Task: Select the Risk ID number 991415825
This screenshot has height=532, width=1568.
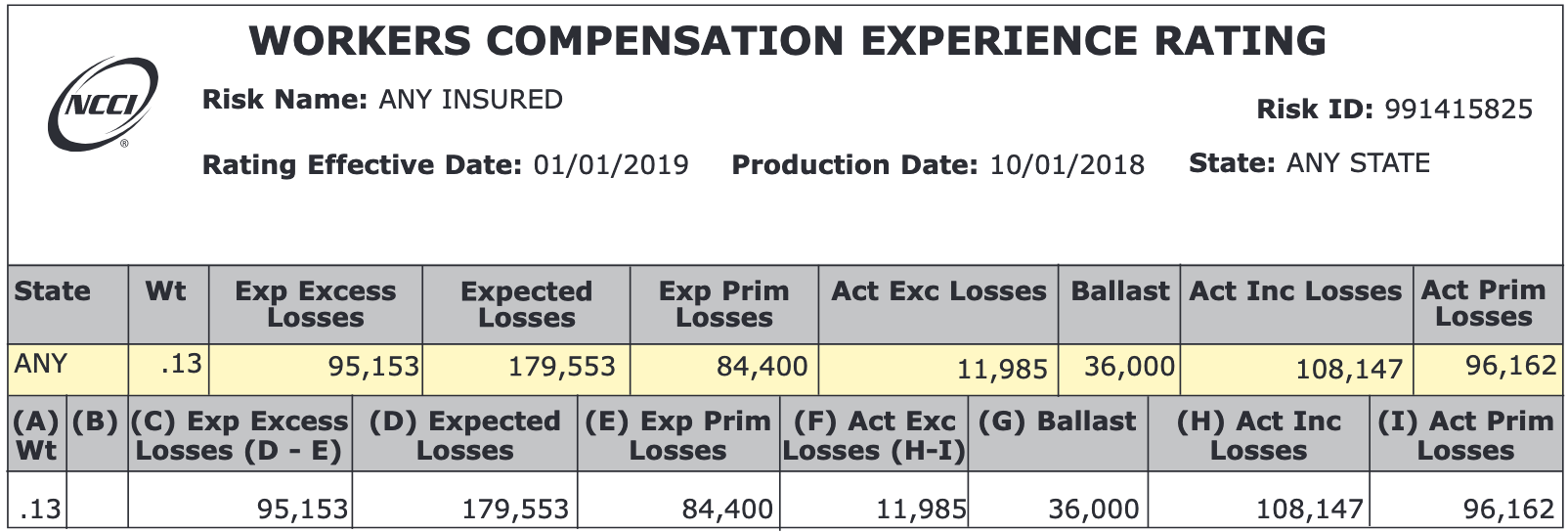Action: (1459, 110)
